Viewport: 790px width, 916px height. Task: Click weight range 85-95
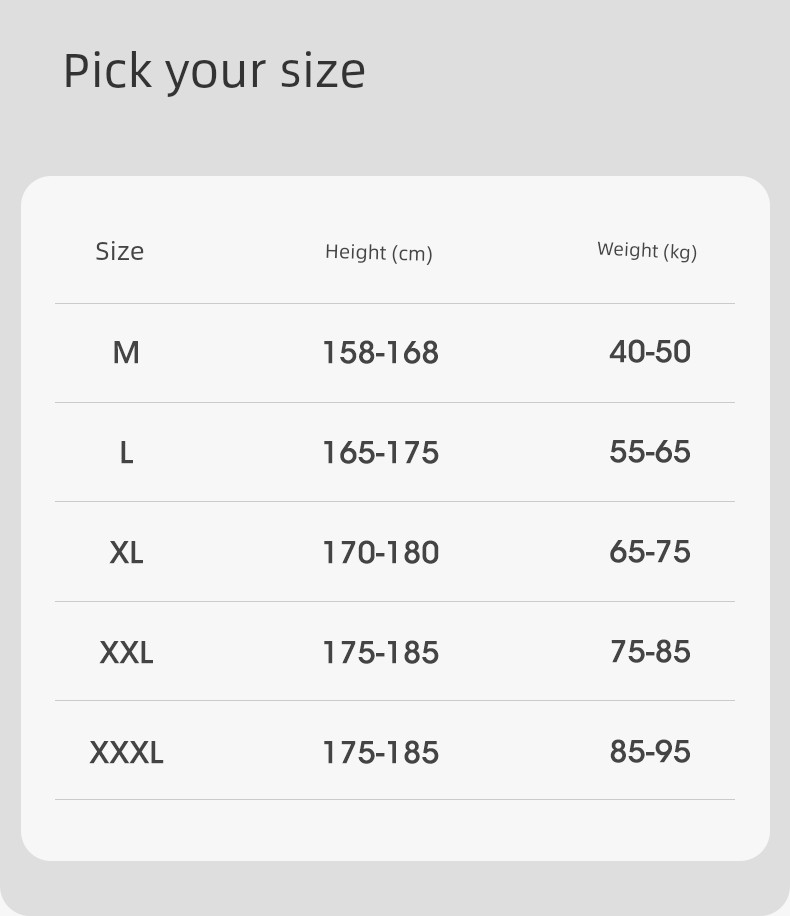(x=650, y=751)
